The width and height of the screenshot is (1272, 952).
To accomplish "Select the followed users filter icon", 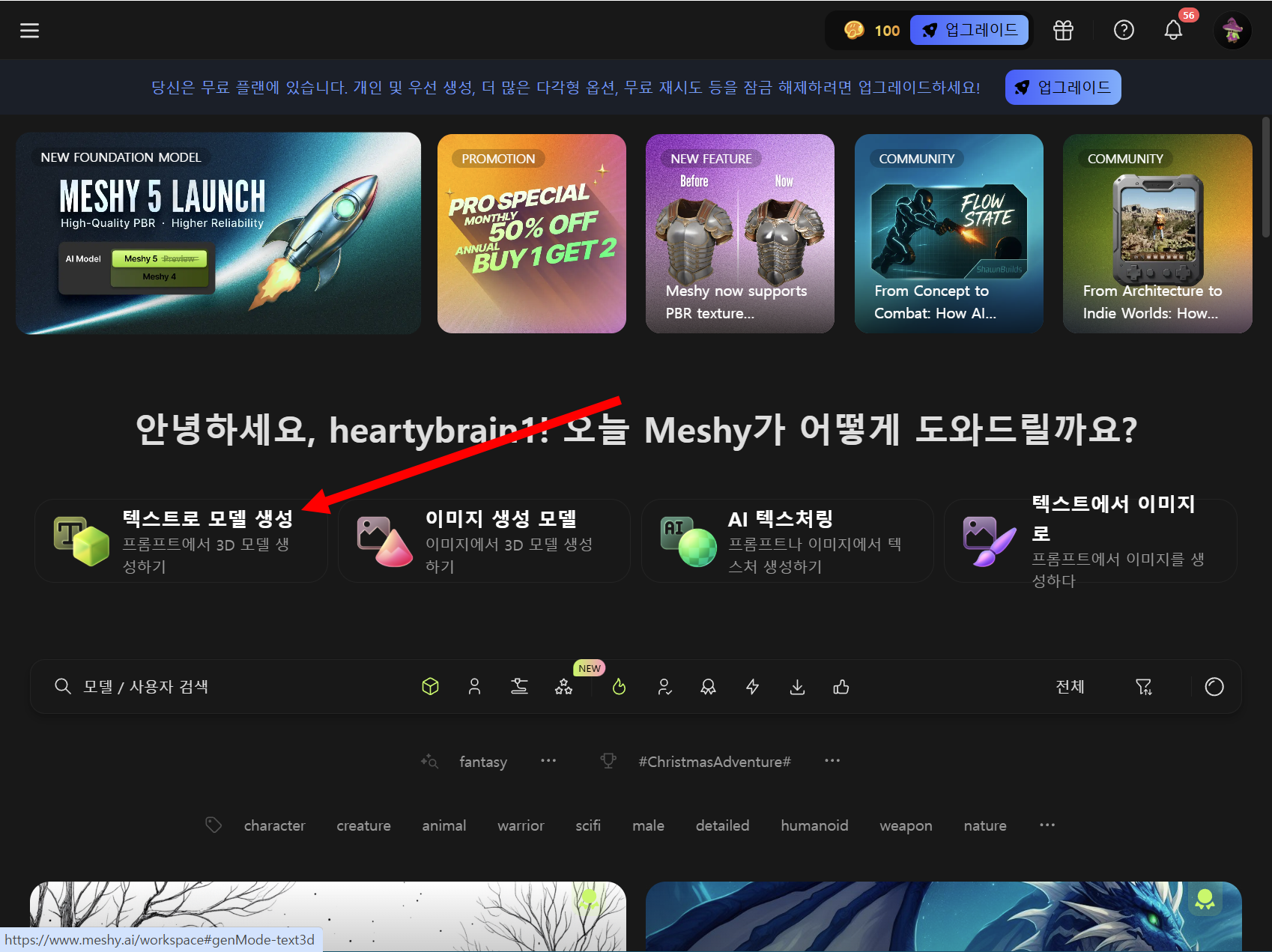I will click(x=664, y=686).
